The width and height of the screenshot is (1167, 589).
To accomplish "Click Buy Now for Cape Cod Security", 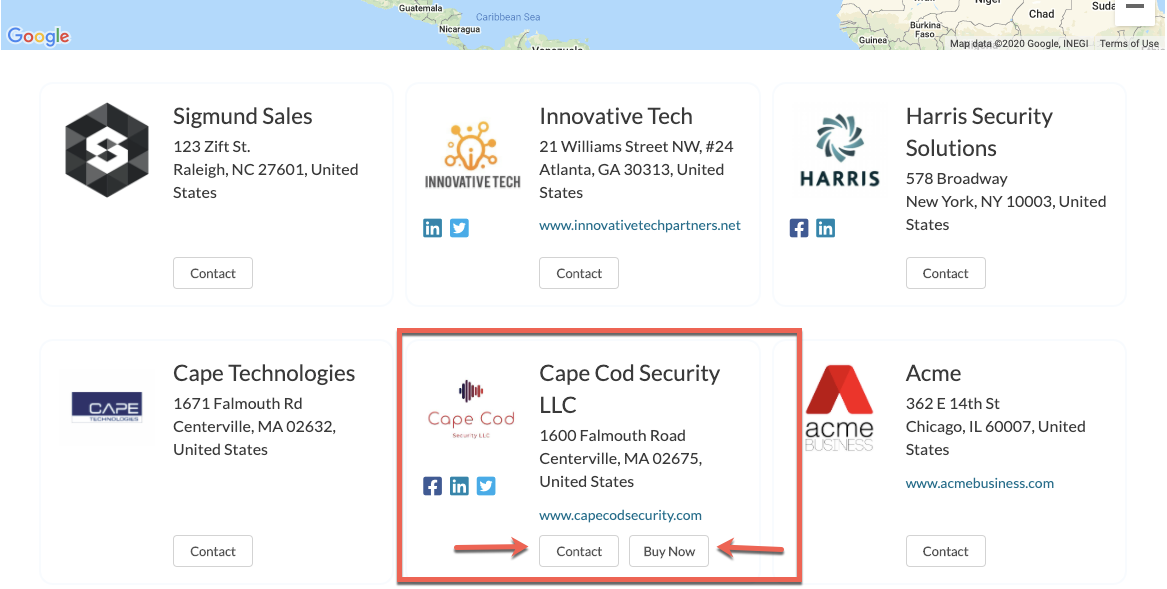I will tap(669, 551).
